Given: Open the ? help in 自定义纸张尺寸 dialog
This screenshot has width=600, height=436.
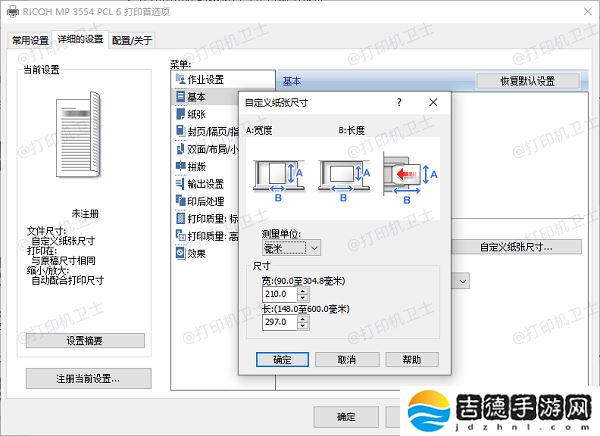Looking at the screenshot, I should coord(399,102).
